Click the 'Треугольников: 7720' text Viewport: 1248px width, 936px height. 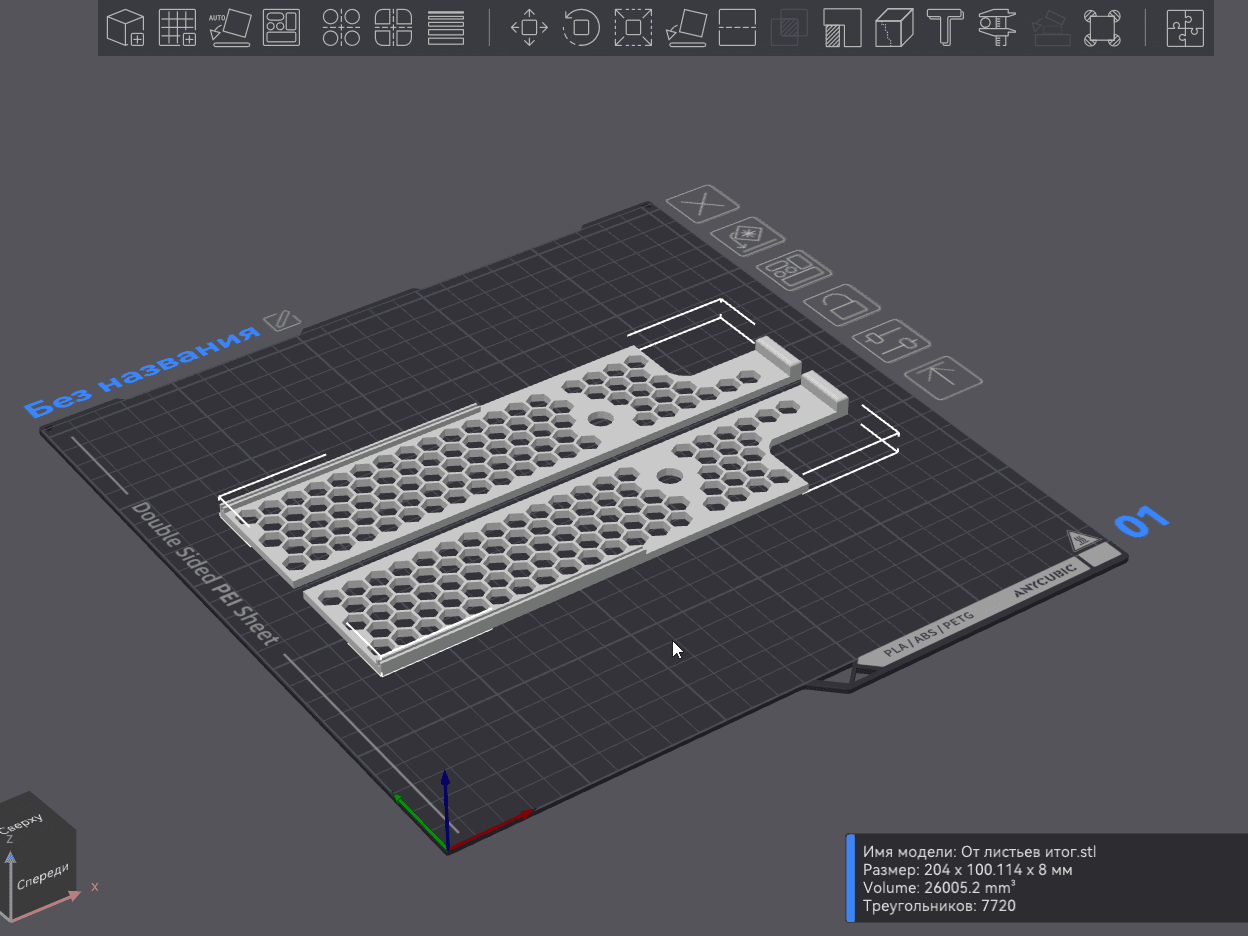point(939,906)
